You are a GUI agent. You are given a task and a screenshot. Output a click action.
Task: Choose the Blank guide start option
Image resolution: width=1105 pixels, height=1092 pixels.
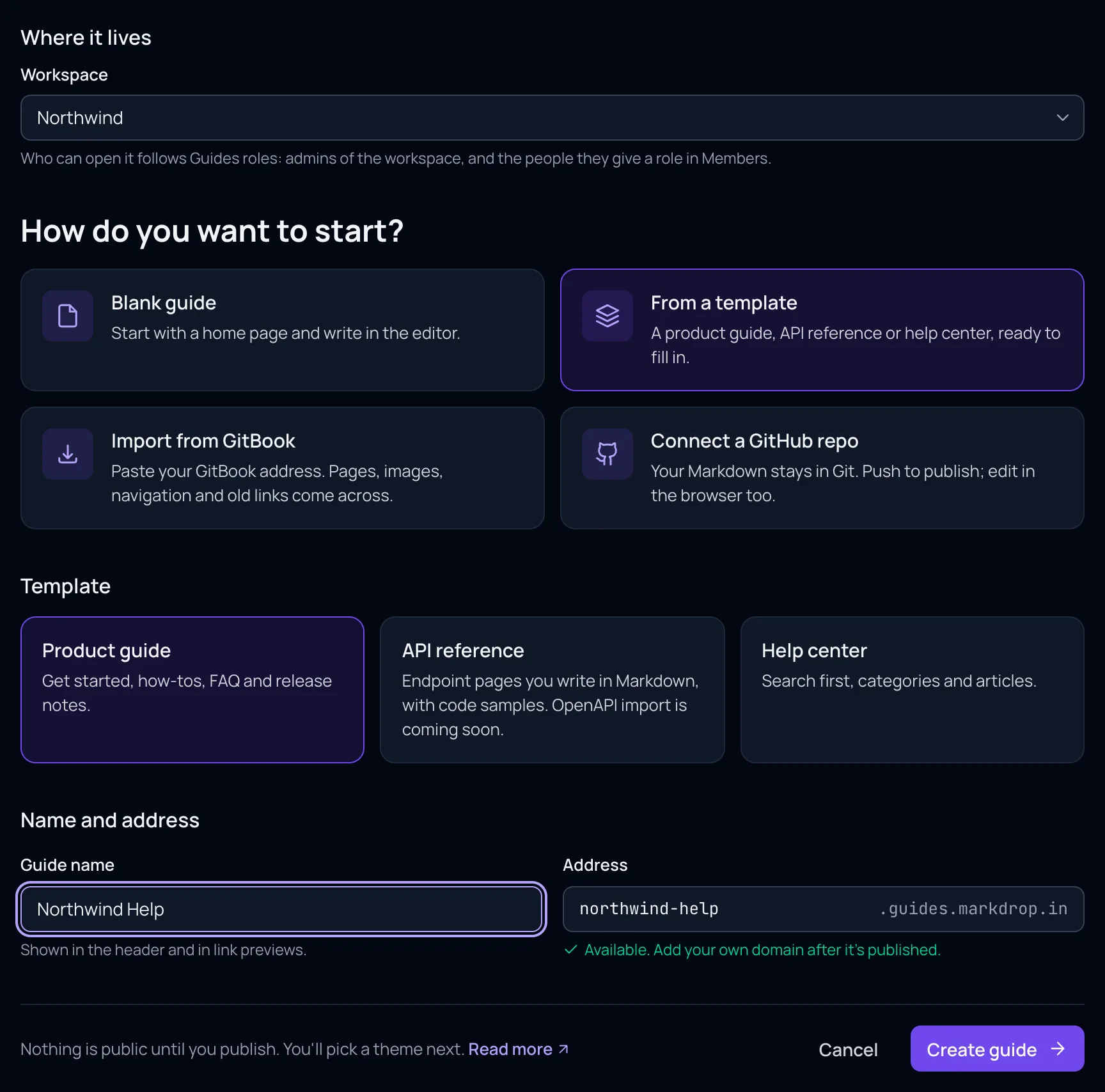pyautogui.click(x=283, y=330)
